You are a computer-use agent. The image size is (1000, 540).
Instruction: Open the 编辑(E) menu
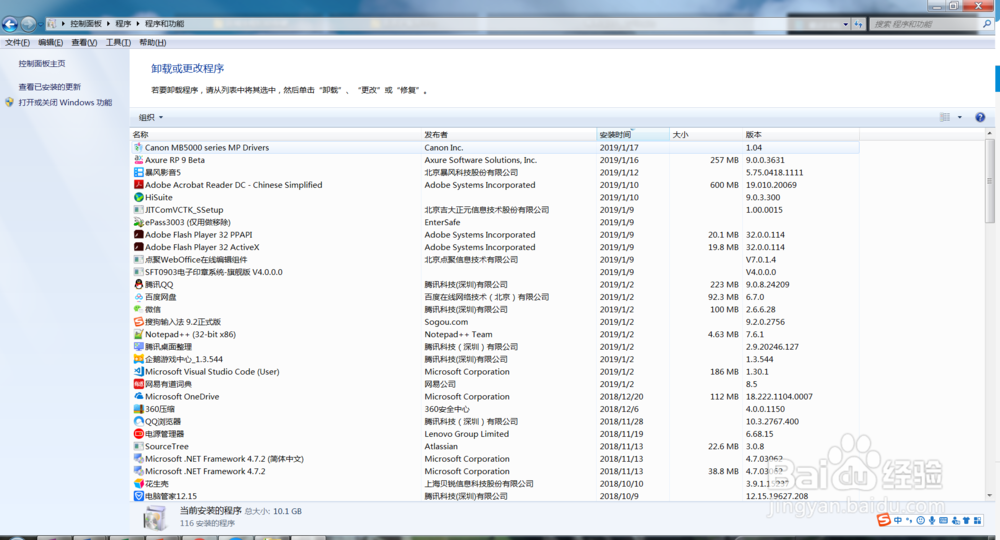coord(50,43)
